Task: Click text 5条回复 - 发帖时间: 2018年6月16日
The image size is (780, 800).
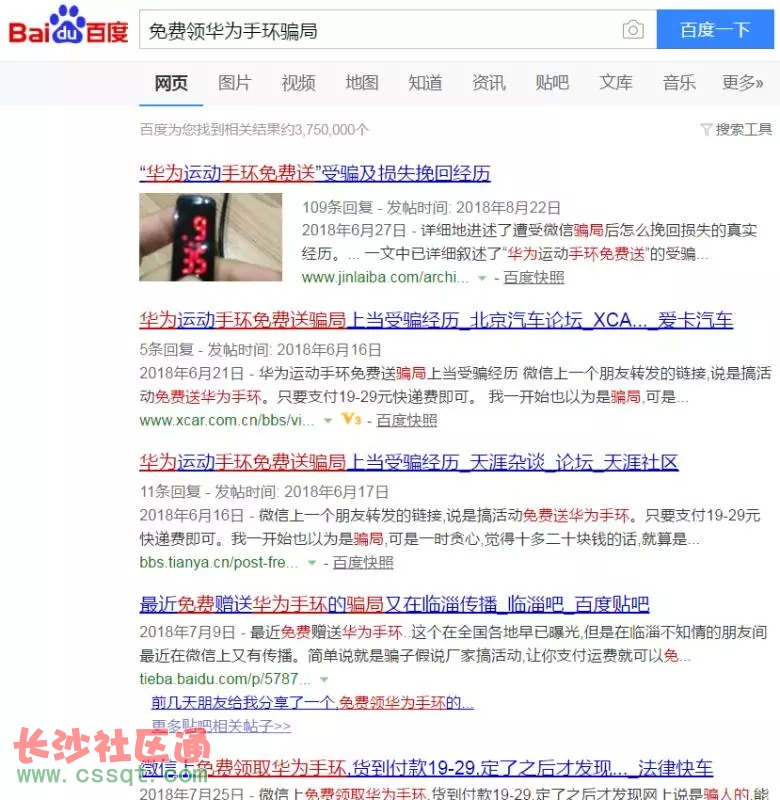Action: (260, 350)
